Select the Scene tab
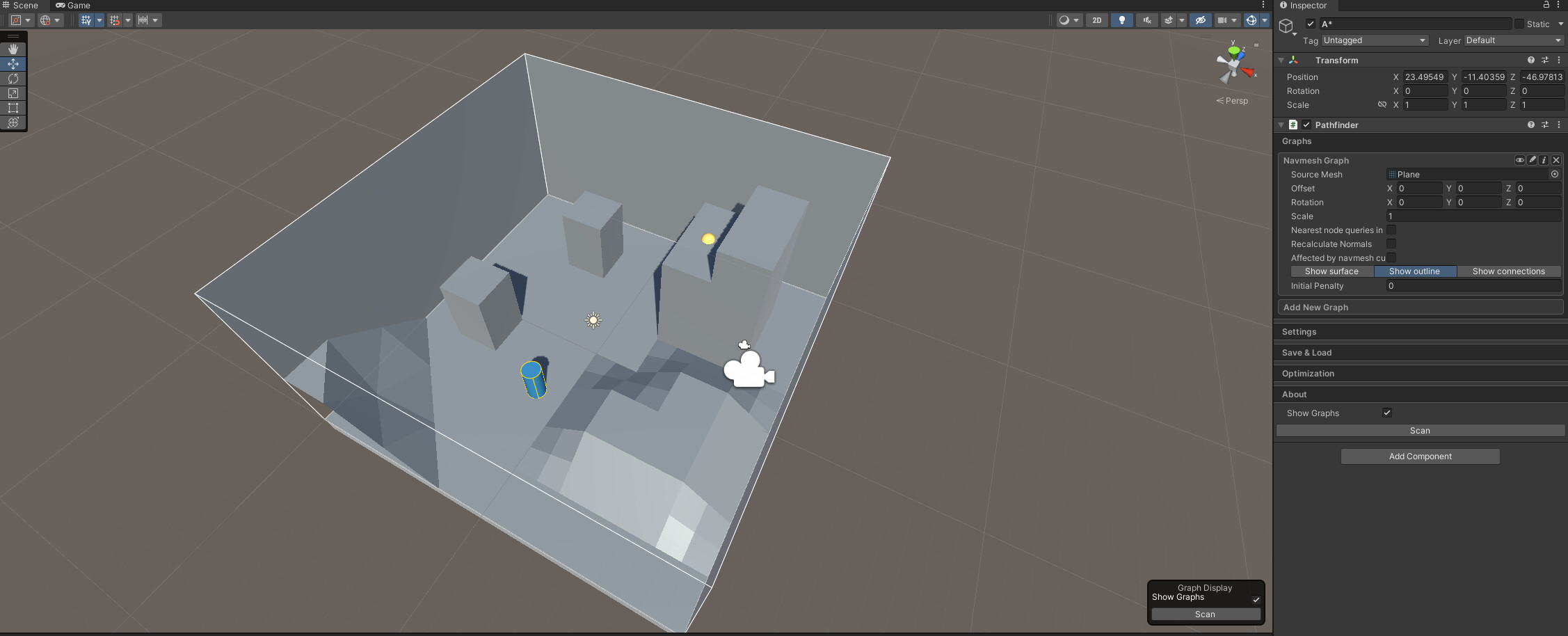Viewport: 1568px width, 636px height. coord(23,5)
